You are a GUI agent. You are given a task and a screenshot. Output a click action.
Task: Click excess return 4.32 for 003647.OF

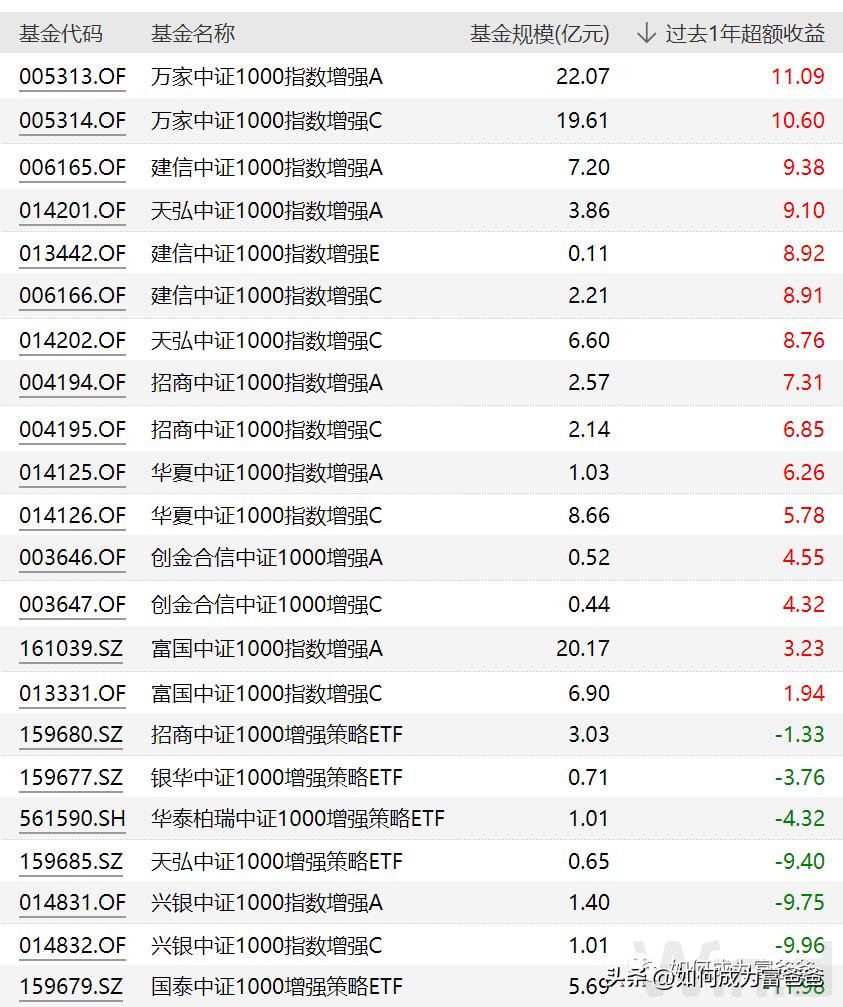(x=804, y=604)
